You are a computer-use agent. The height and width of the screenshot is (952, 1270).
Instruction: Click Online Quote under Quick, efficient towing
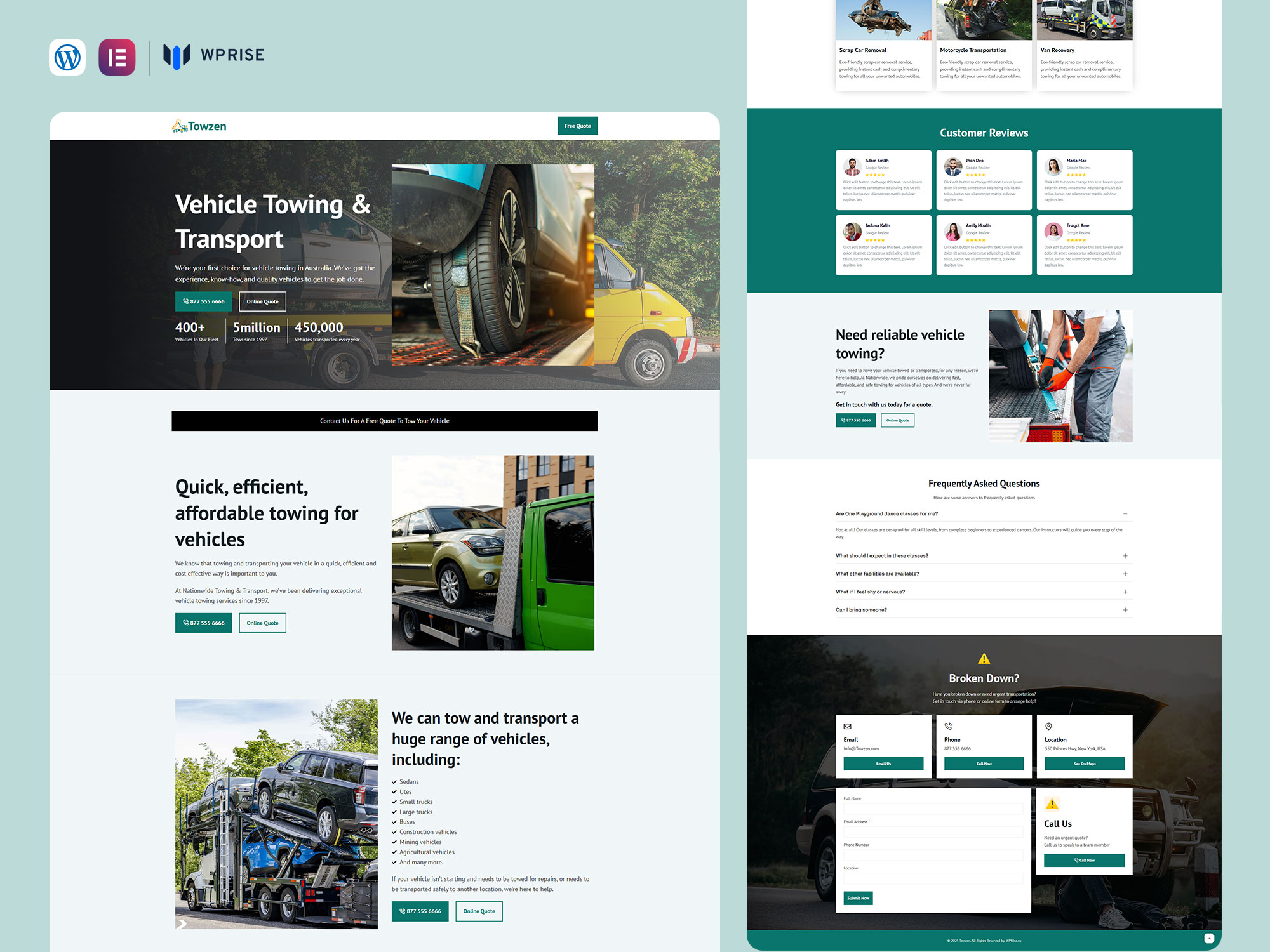pos(262,623)
